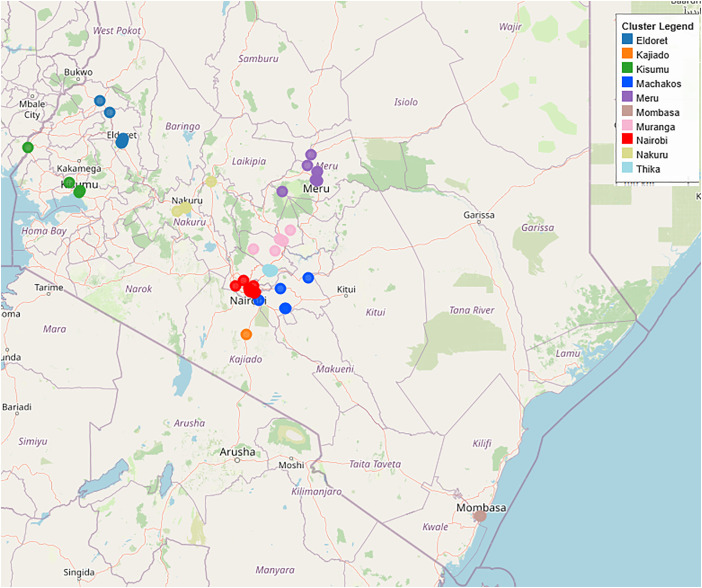Click the Meru purple legend swatch
The height and width of the screenshot is (588, 702).
(x=627, y=97)
